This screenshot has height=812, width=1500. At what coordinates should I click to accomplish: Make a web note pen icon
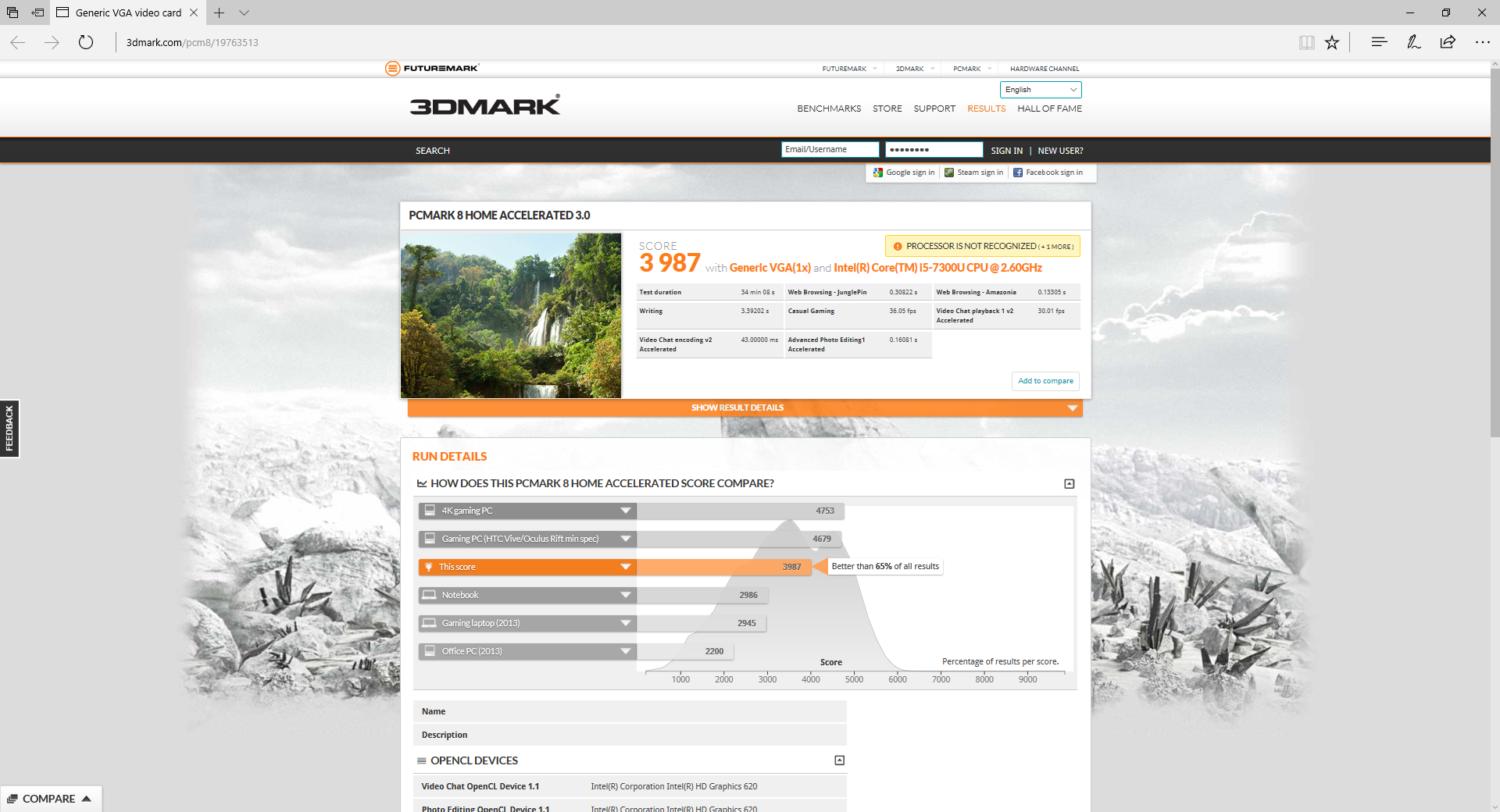[1413, 42]
